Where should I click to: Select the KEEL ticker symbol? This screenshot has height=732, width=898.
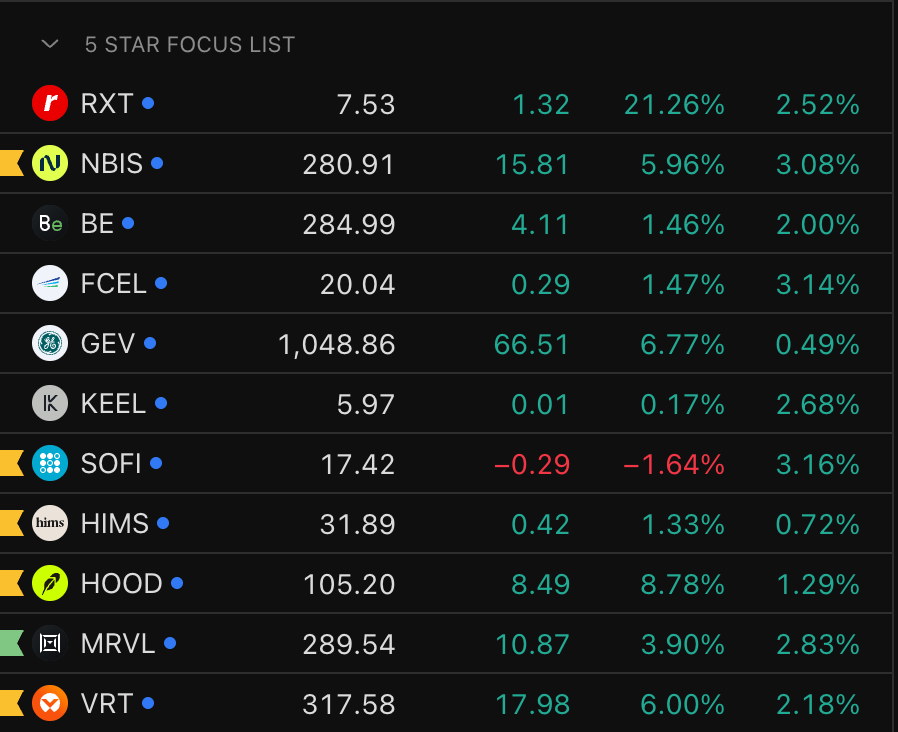pos(113,404)
